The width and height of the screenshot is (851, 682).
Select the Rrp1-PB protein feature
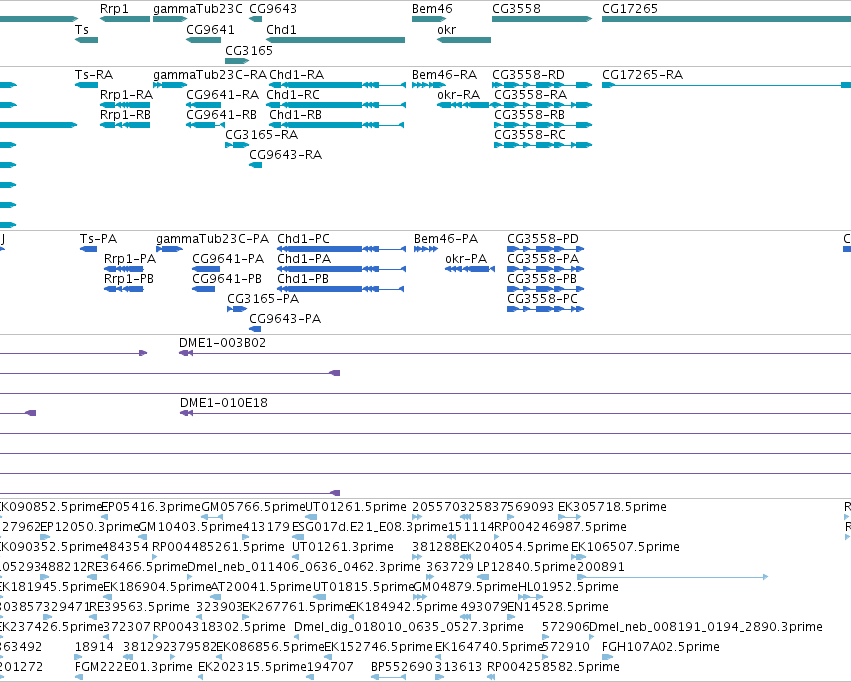(124, 289)
